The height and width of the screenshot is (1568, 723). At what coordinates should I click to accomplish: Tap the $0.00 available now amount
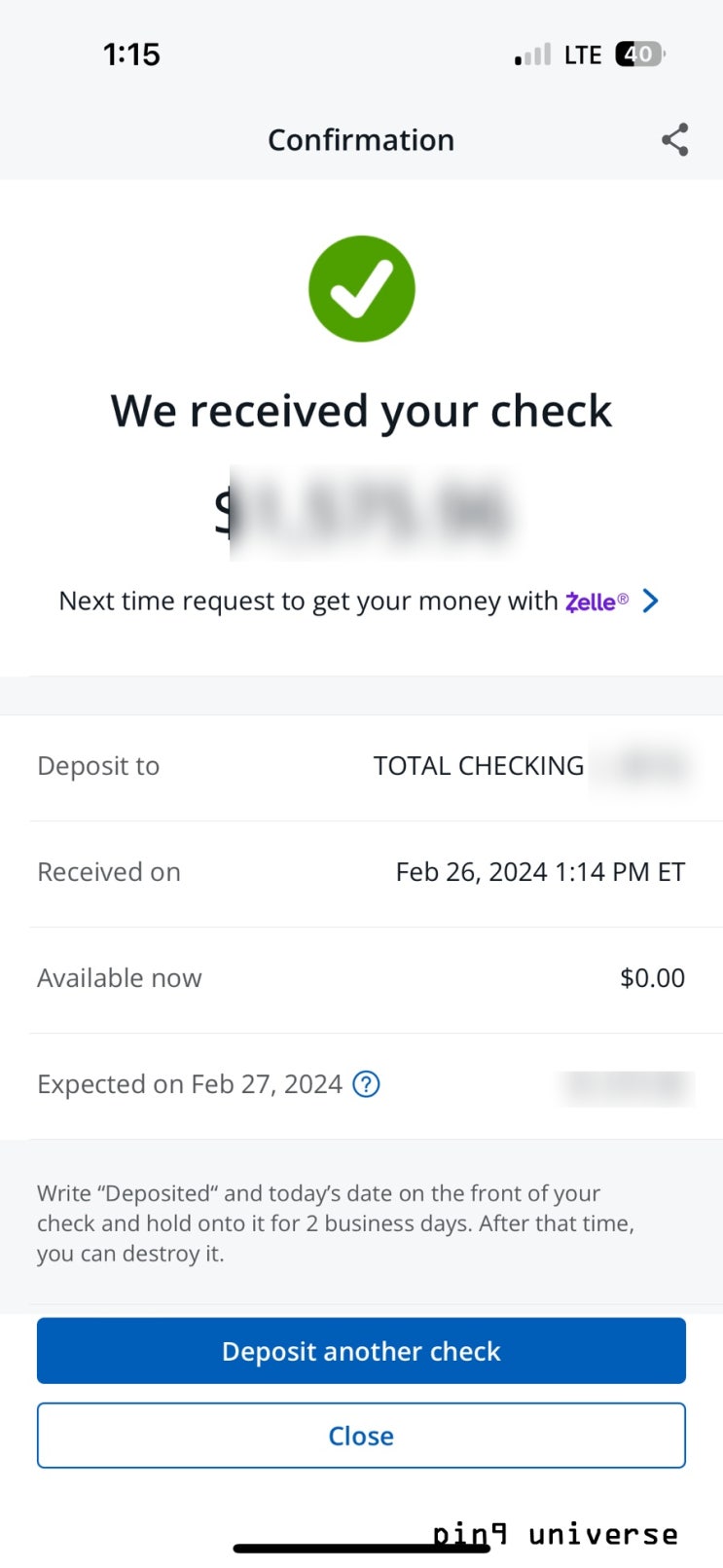click(x=652, y=978)
